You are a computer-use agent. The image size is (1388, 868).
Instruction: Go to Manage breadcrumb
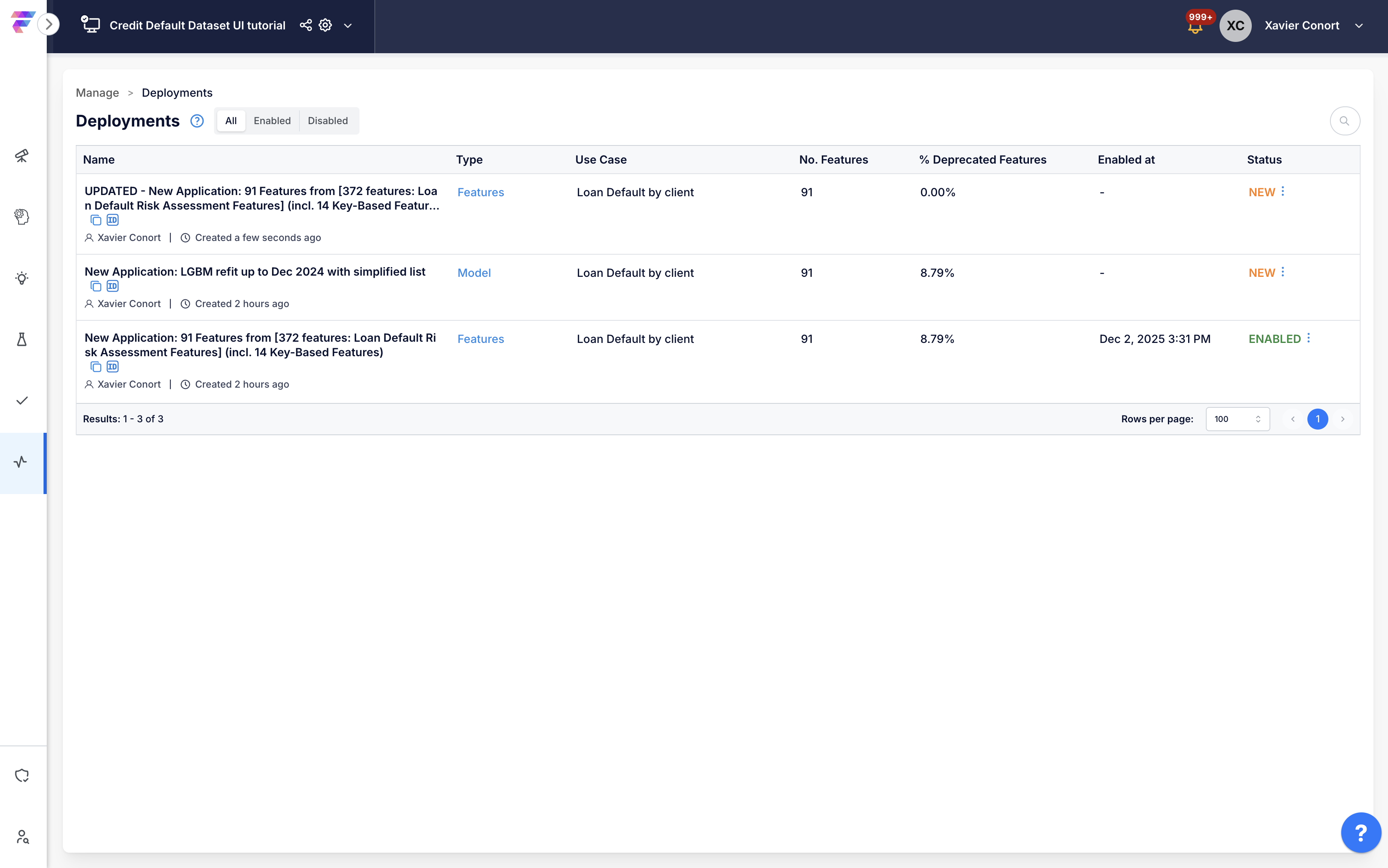(97, 93)
